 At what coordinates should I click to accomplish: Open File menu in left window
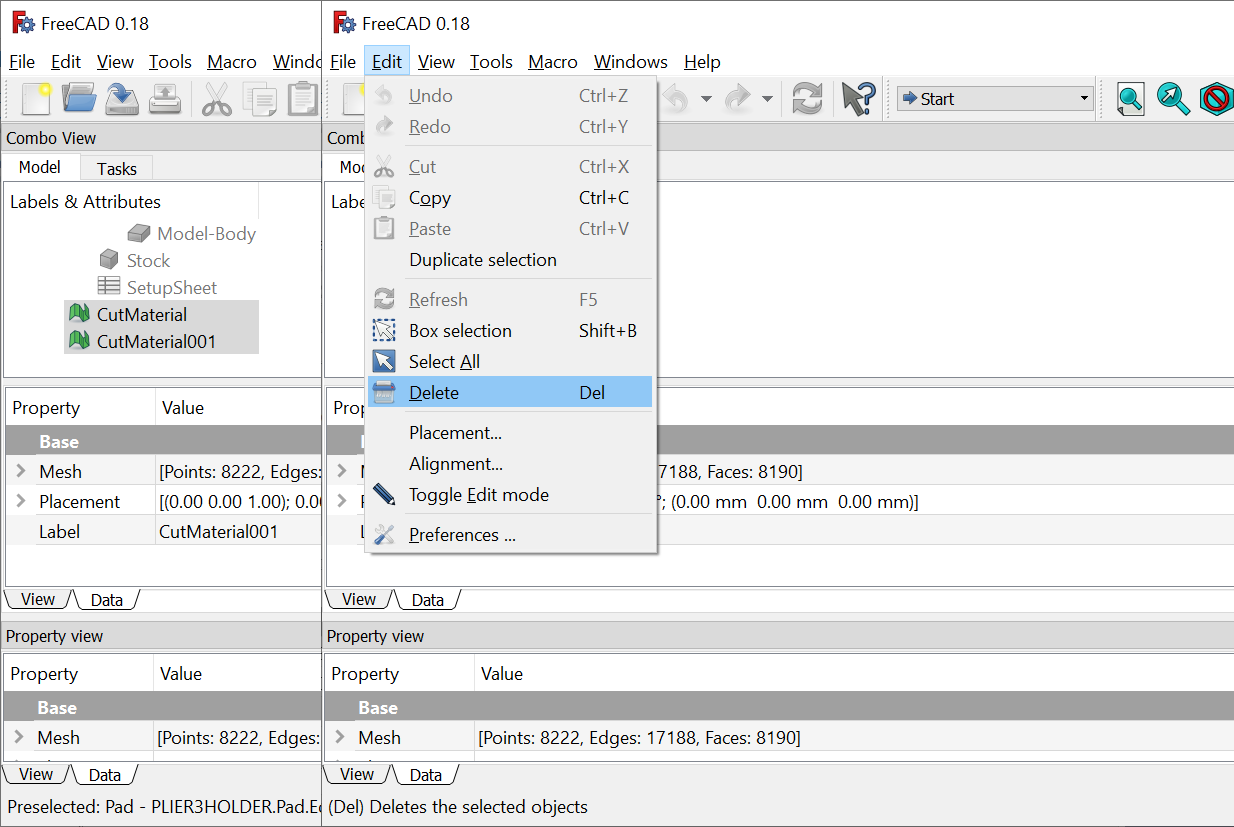point(22,61)
